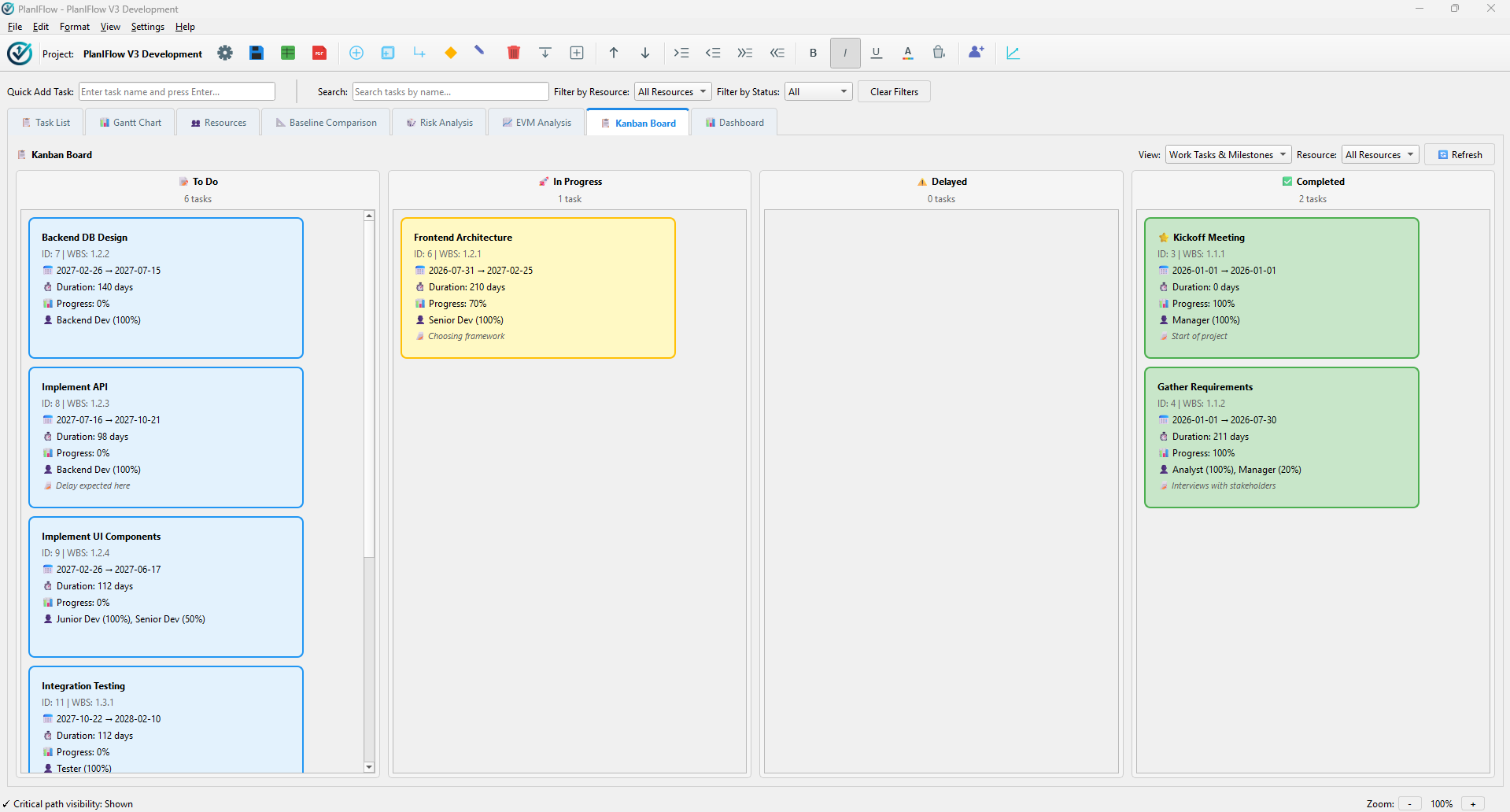
Task: Expand Filter by Status dropdown
Action: [x=818, y=92]
